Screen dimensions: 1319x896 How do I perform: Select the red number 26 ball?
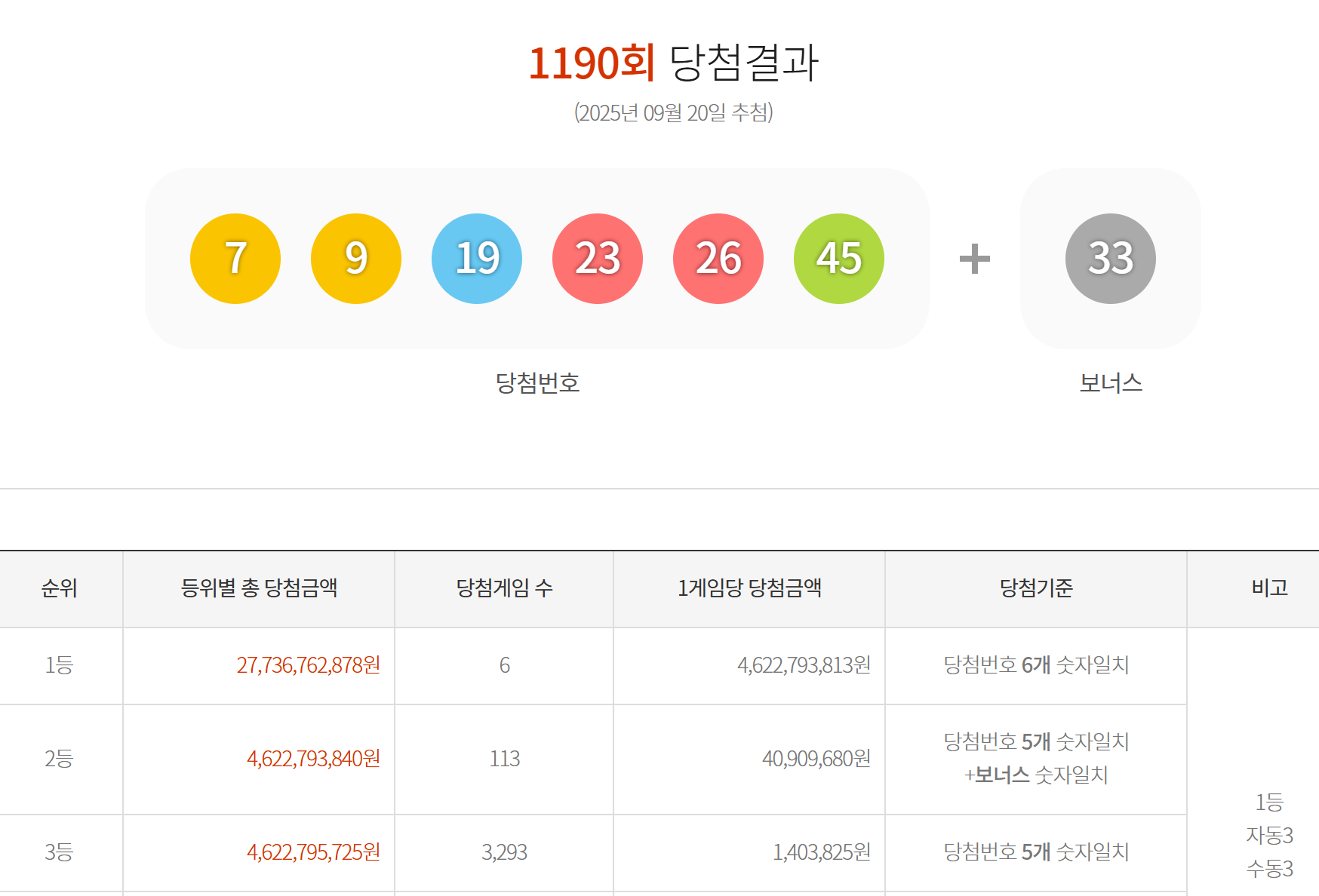pyautogui.click(x=718, y=259)
